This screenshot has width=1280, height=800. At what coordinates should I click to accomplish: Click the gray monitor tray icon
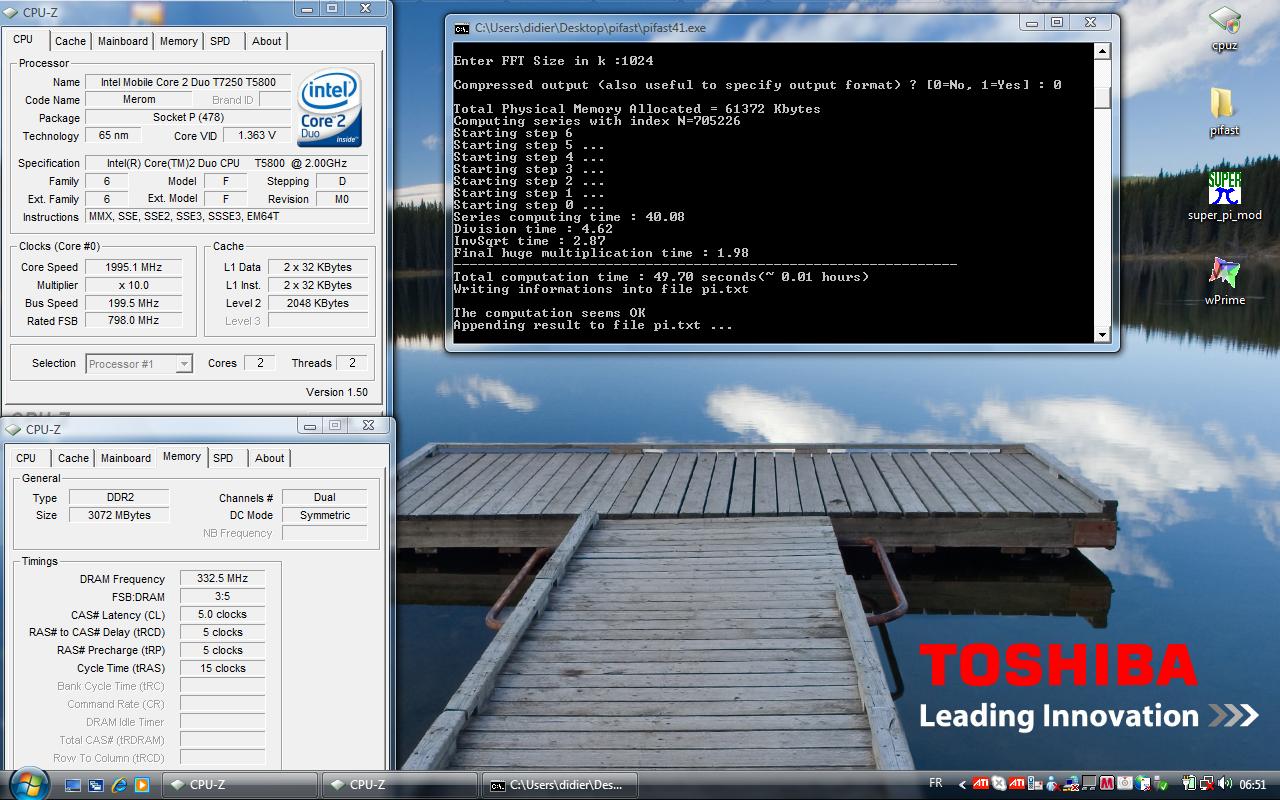(x=1089, y=783)
